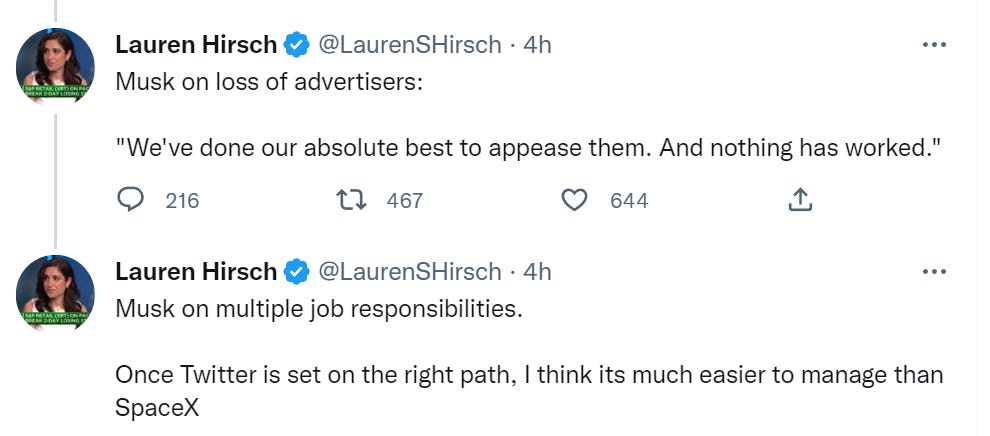Click the reply icon under the advertisers tweet
Image resolution: width=990 pixels, height=436 pixels.
(131, 200)
